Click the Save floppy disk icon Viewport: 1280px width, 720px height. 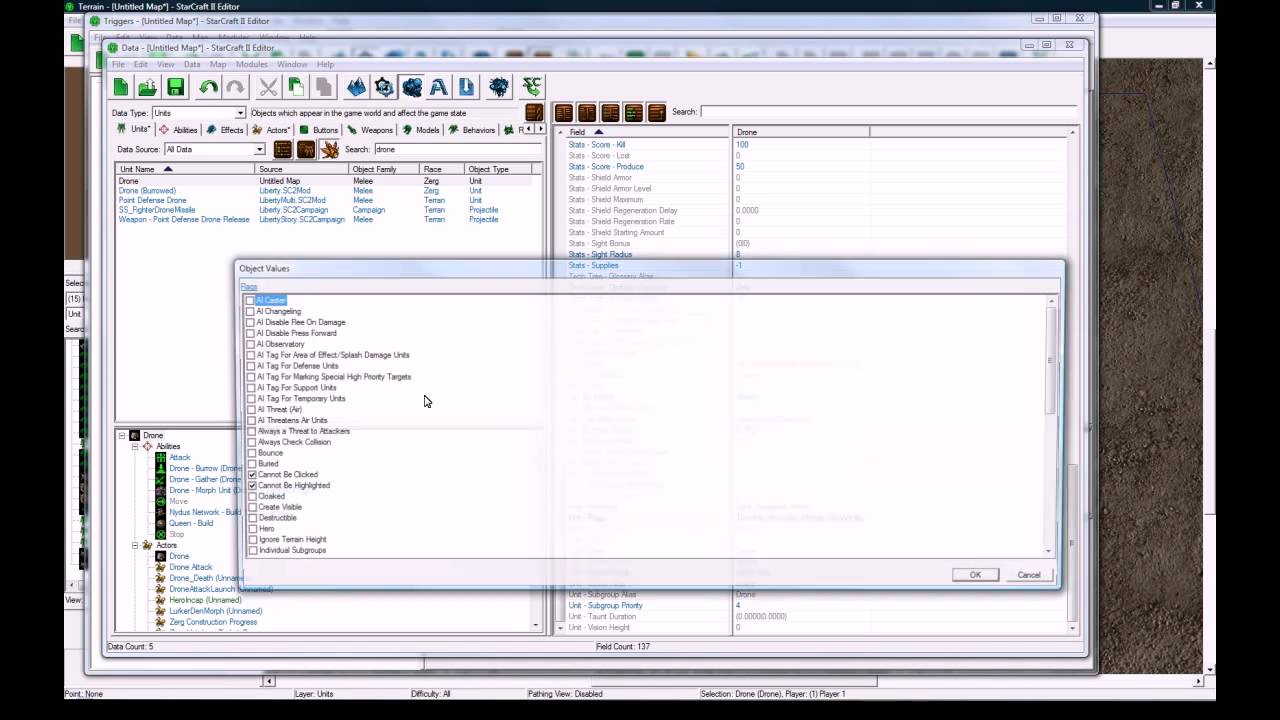pyautogui.click(x=175, y=87)
